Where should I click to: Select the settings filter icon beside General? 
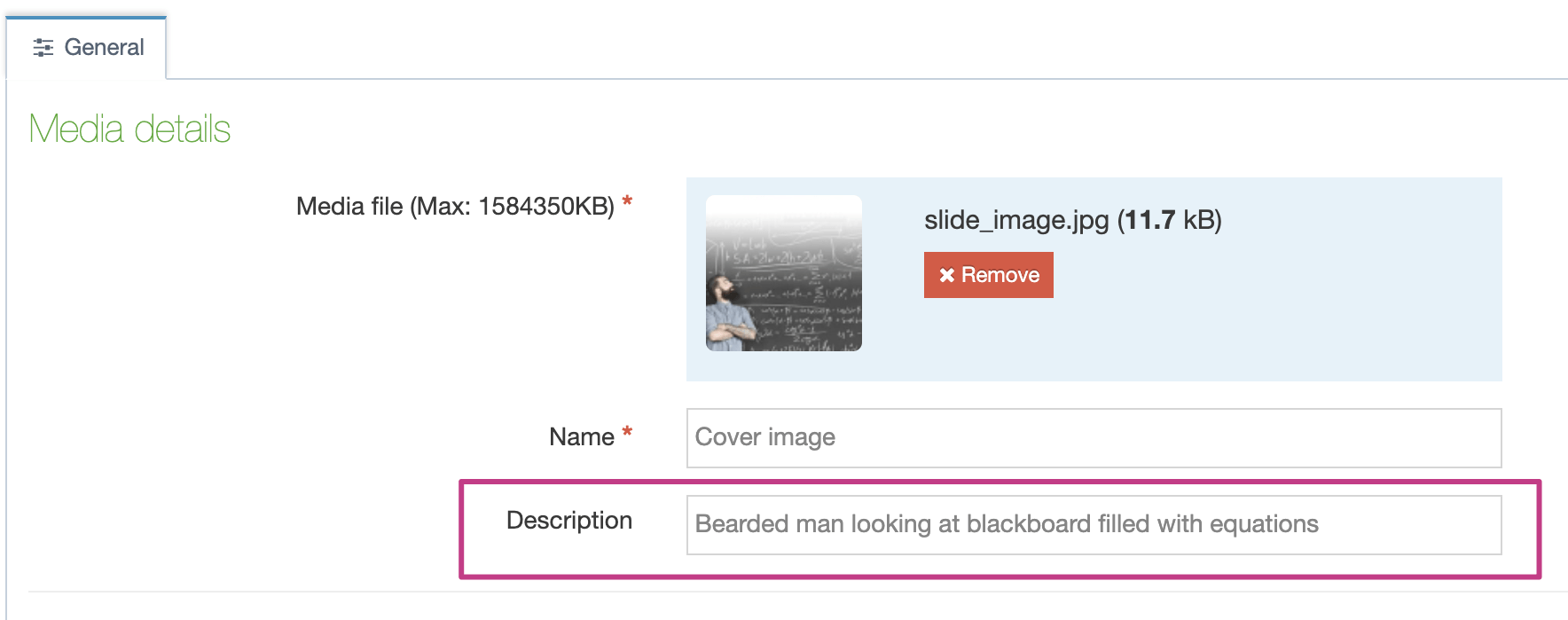coord(44,48)
